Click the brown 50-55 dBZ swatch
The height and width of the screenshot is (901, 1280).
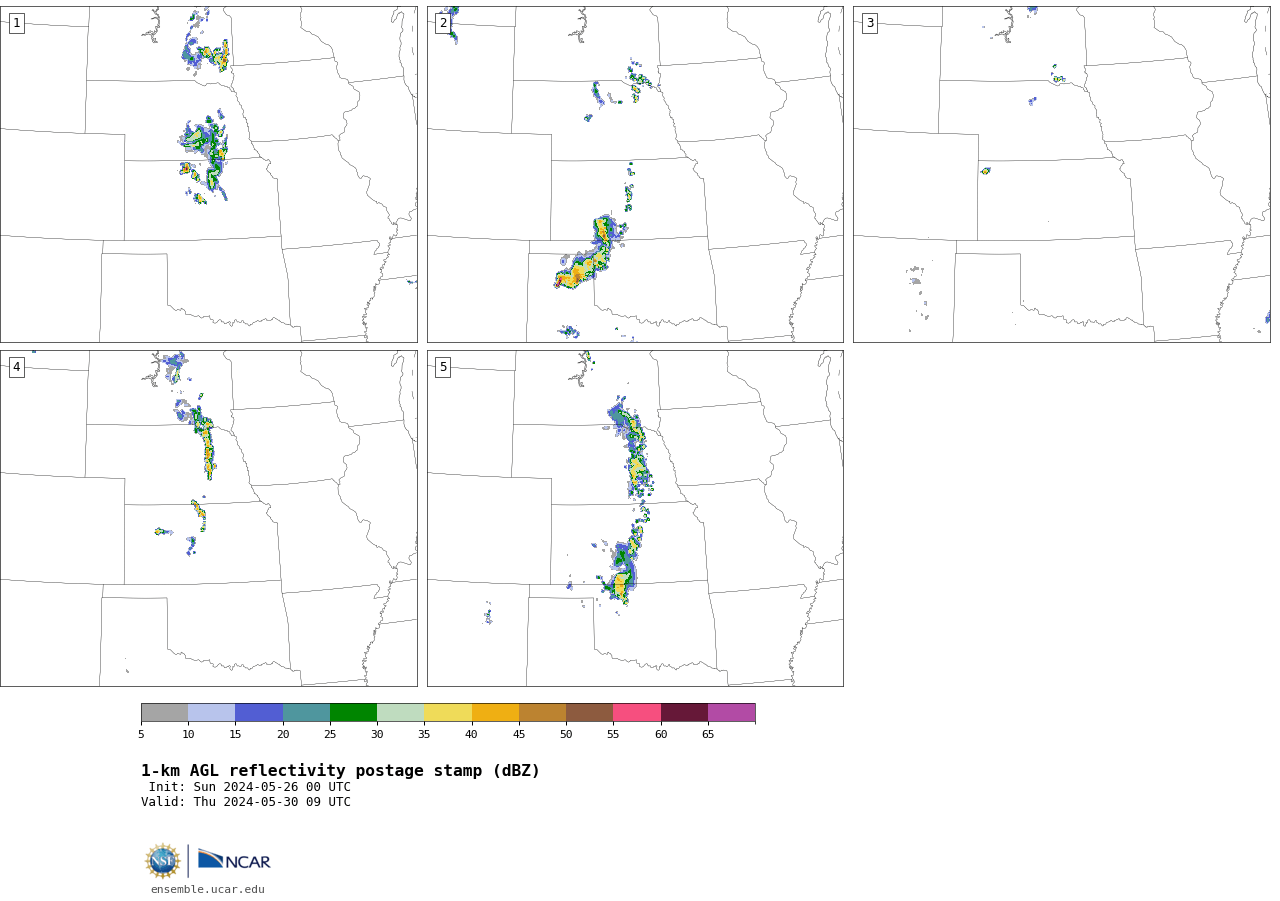589,712
